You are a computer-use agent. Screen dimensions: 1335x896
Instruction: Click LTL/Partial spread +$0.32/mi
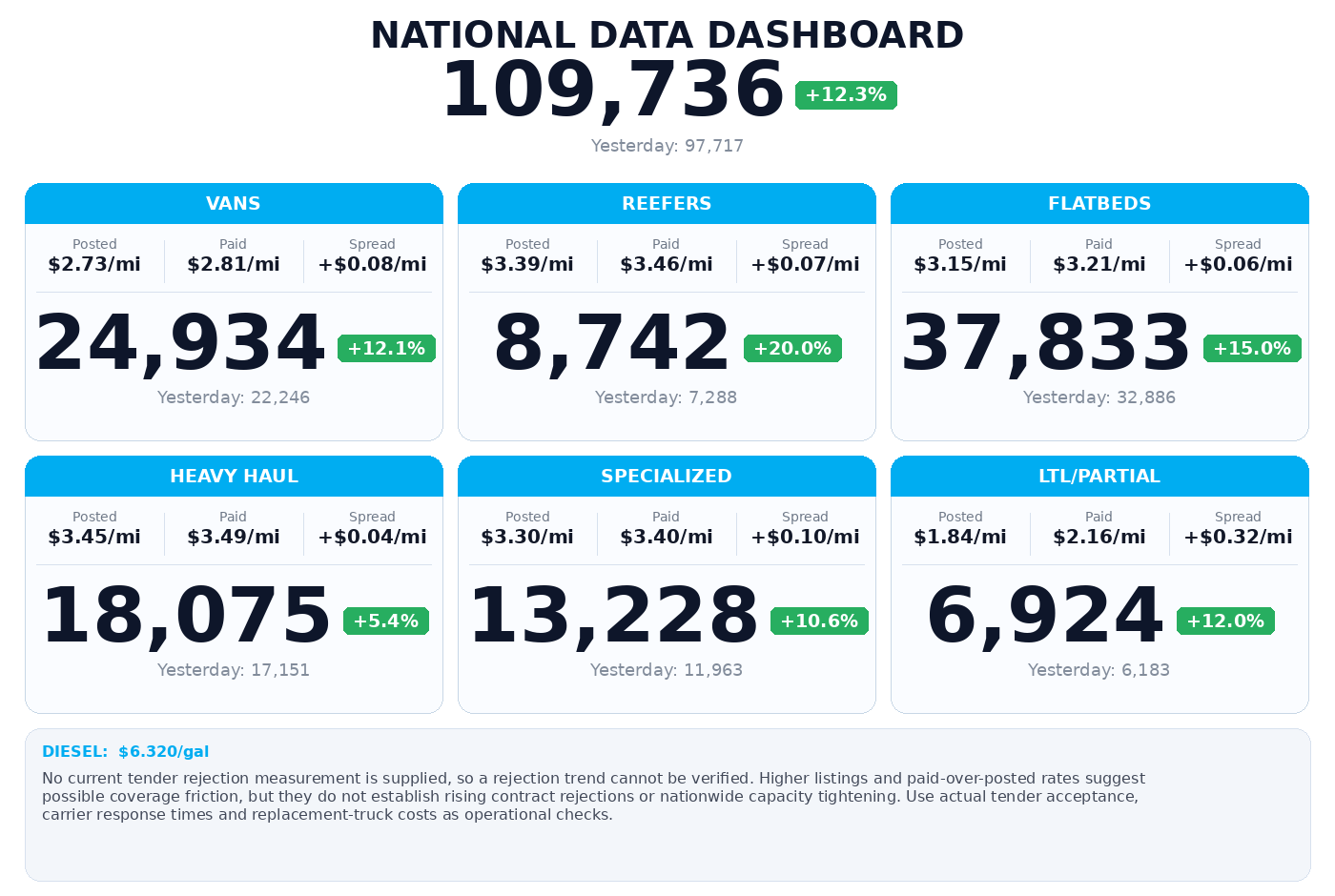(x=1238, y=537)
